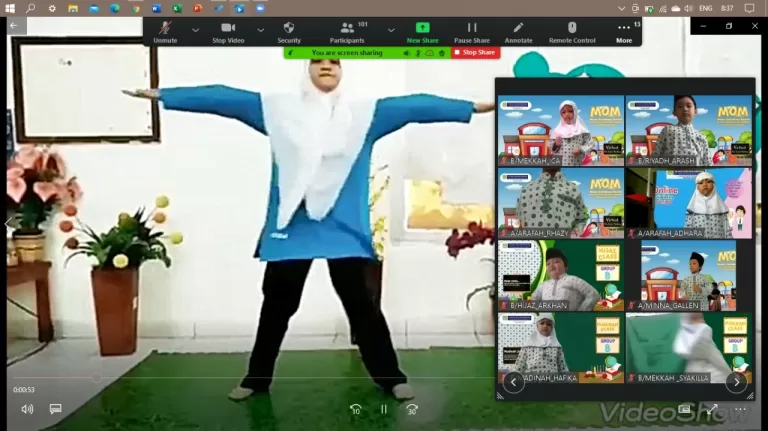Expand arrow next to Participants
This screenshot has width=768, height=431.
pyautogui.click(x=391, y=30)
